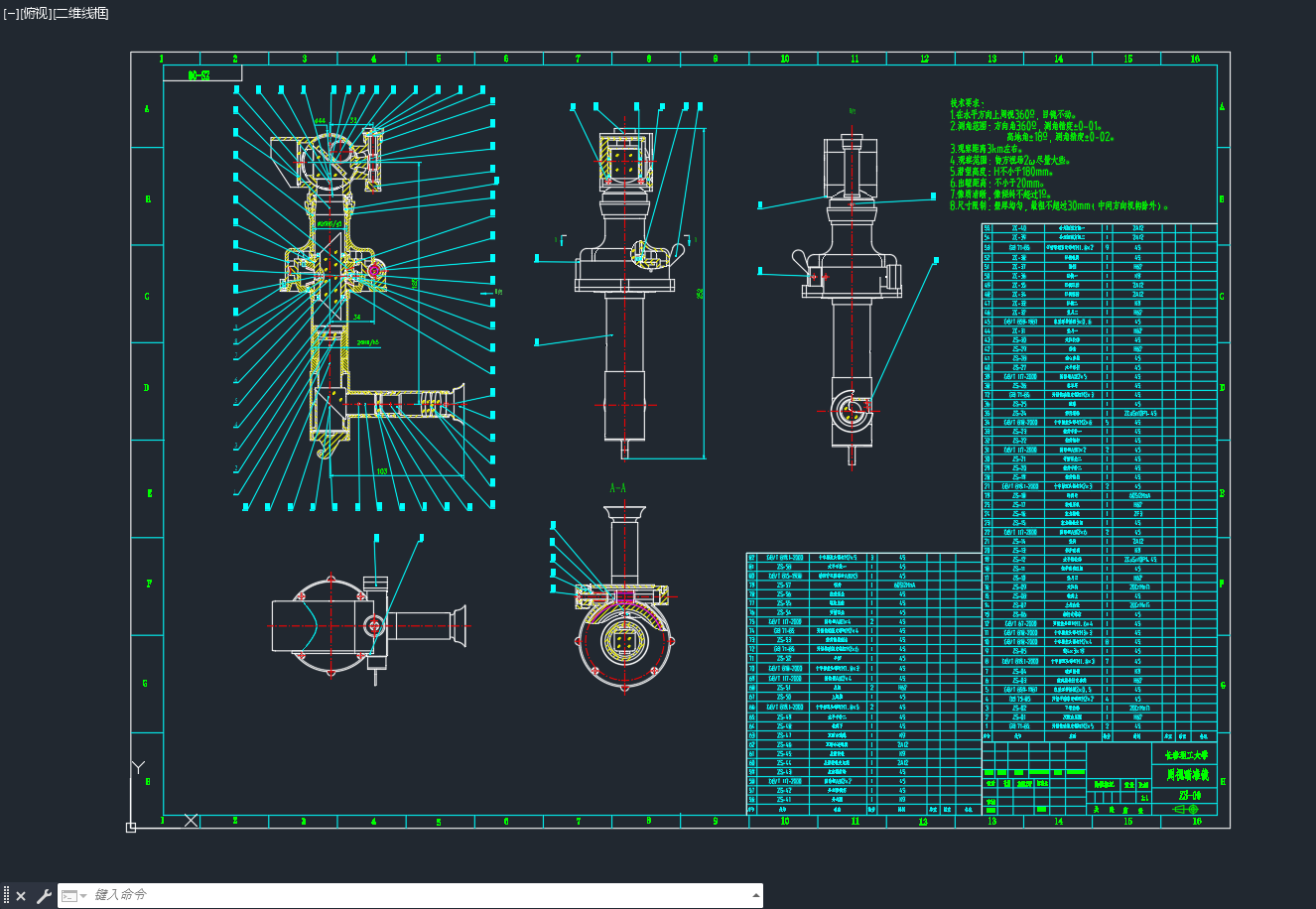
Task: Select the note '6.出瞳距离:不小于20mm。'
Action: 998,183
